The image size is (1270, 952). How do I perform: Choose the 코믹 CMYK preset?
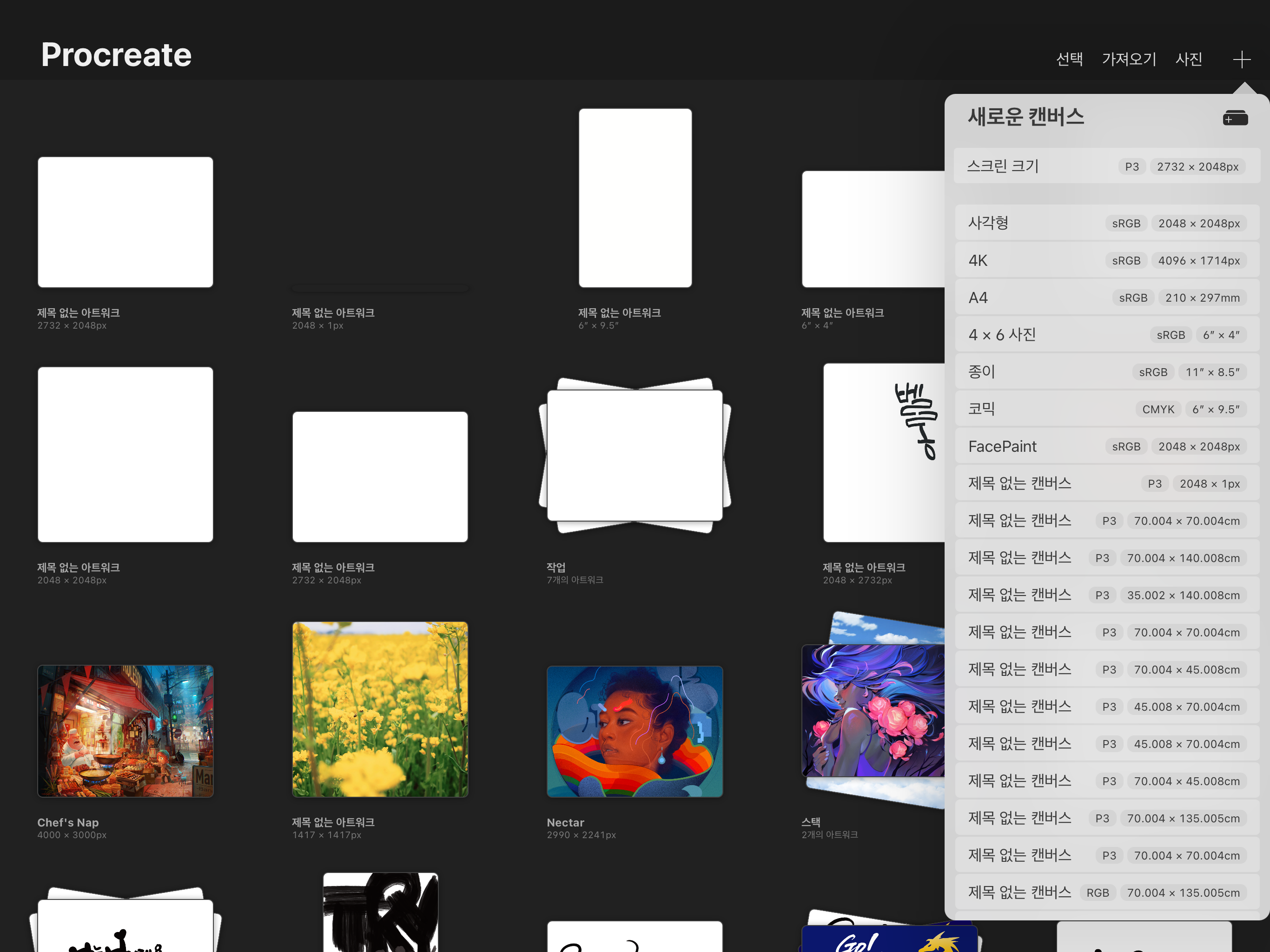point(1106,410)
